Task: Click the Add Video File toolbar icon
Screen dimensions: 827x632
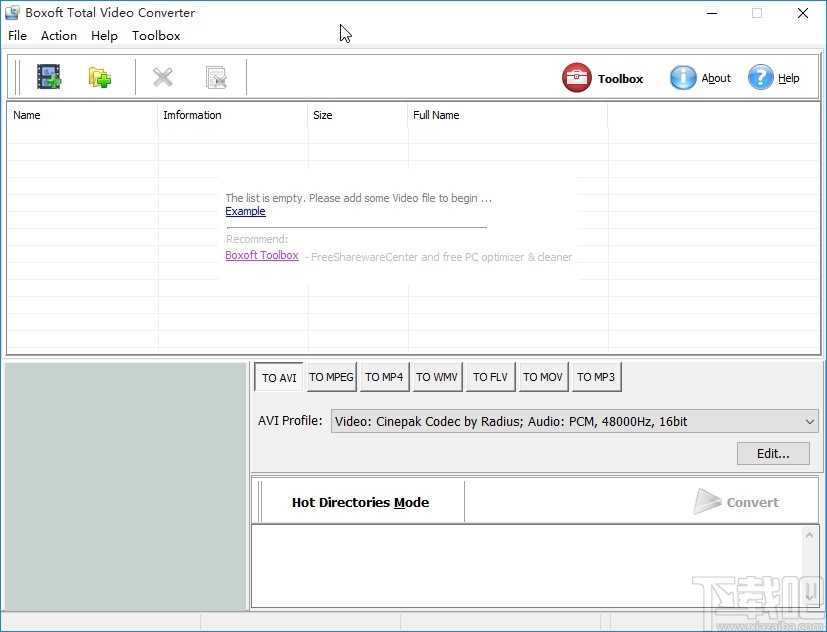Action: click(x=48, y=76)
